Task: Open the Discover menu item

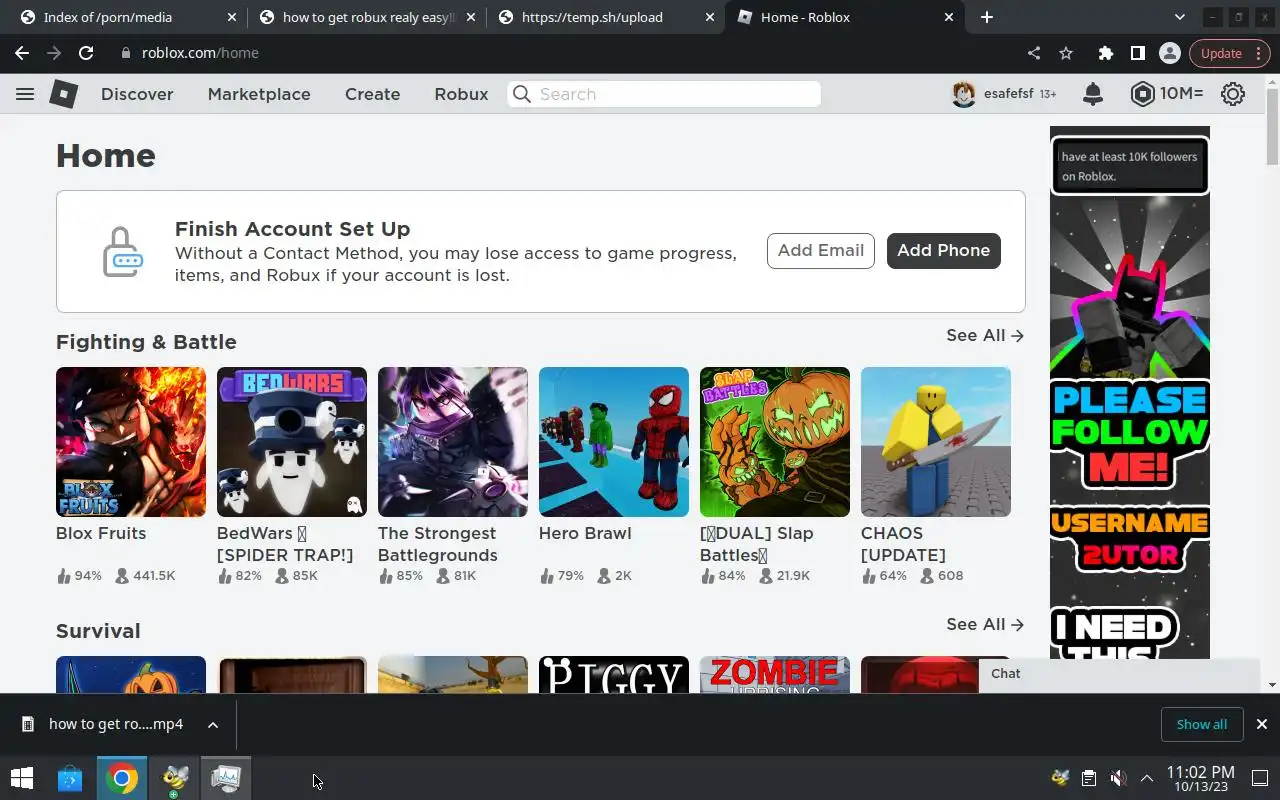Action: [x=137, y=94]
